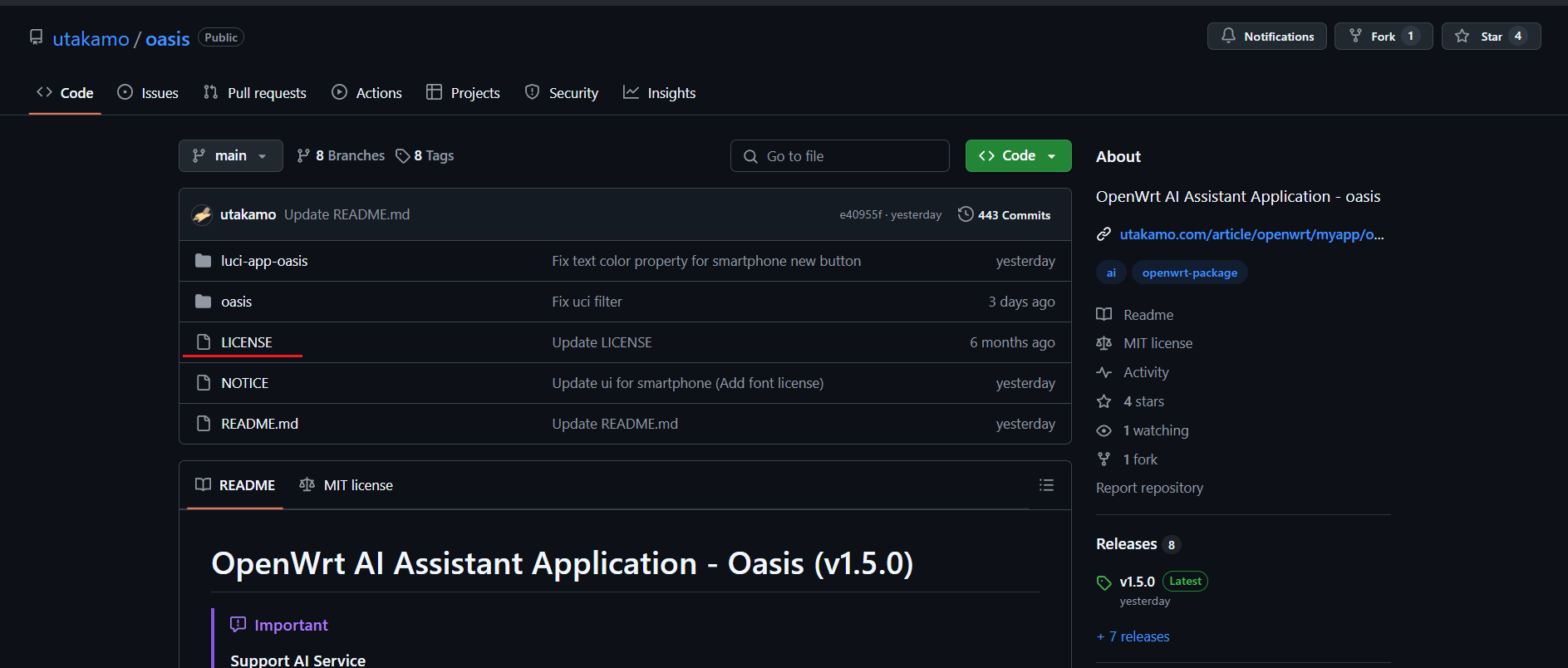Click the pulse icon beside Activity
This screenshot has height=668, width=1568.
1103,372
